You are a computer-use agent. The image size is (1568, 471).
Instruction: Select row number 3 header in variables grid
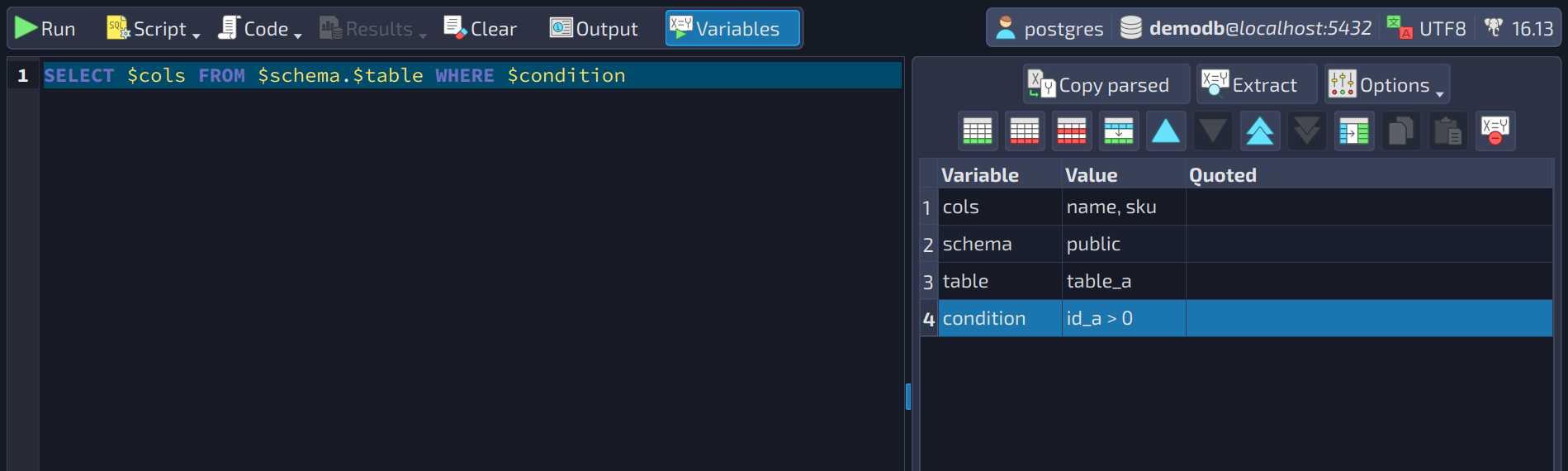click(x=929, y=282)
